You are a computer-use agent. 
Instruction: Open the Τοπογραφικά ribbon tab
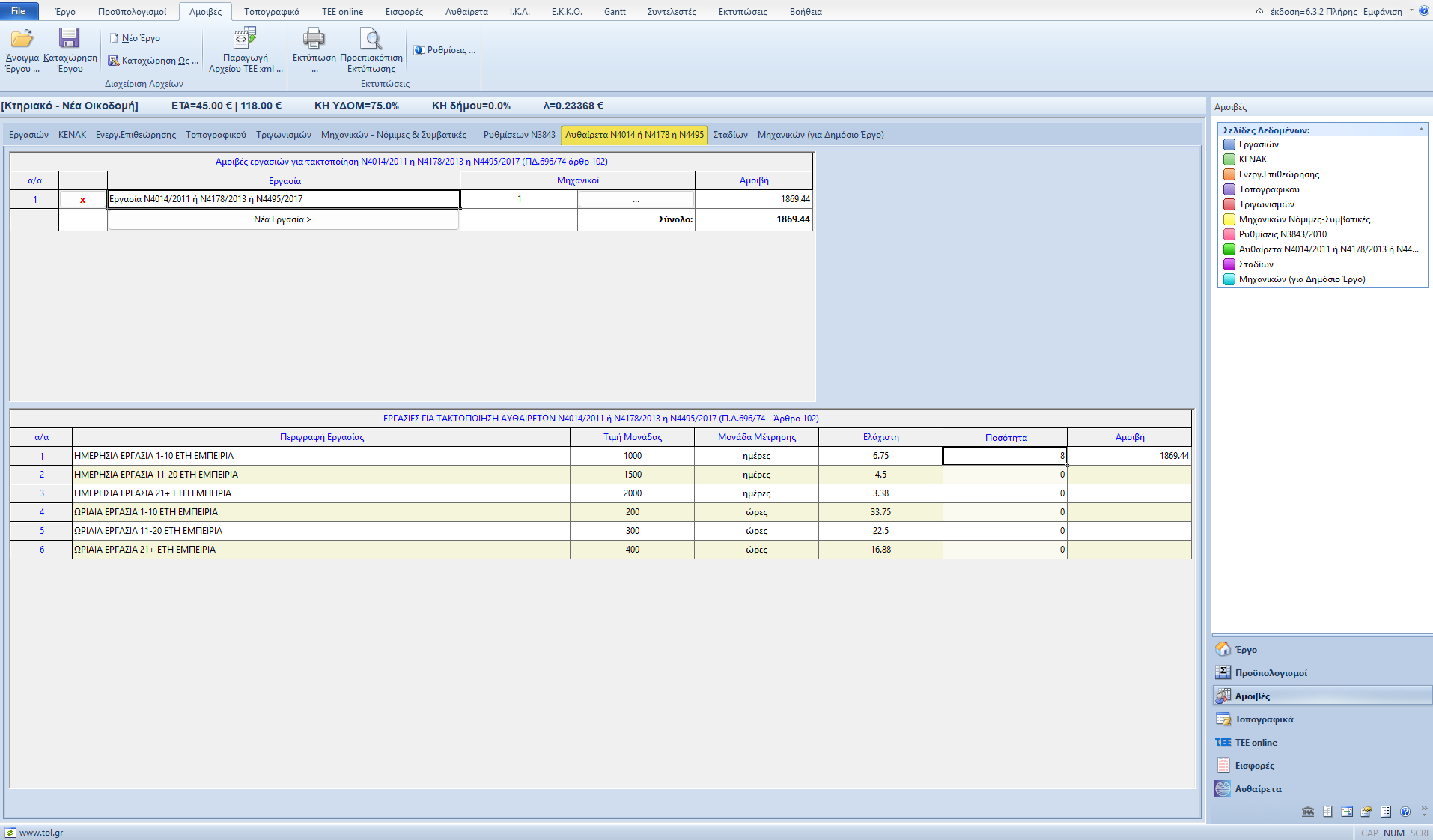[271, 12]
